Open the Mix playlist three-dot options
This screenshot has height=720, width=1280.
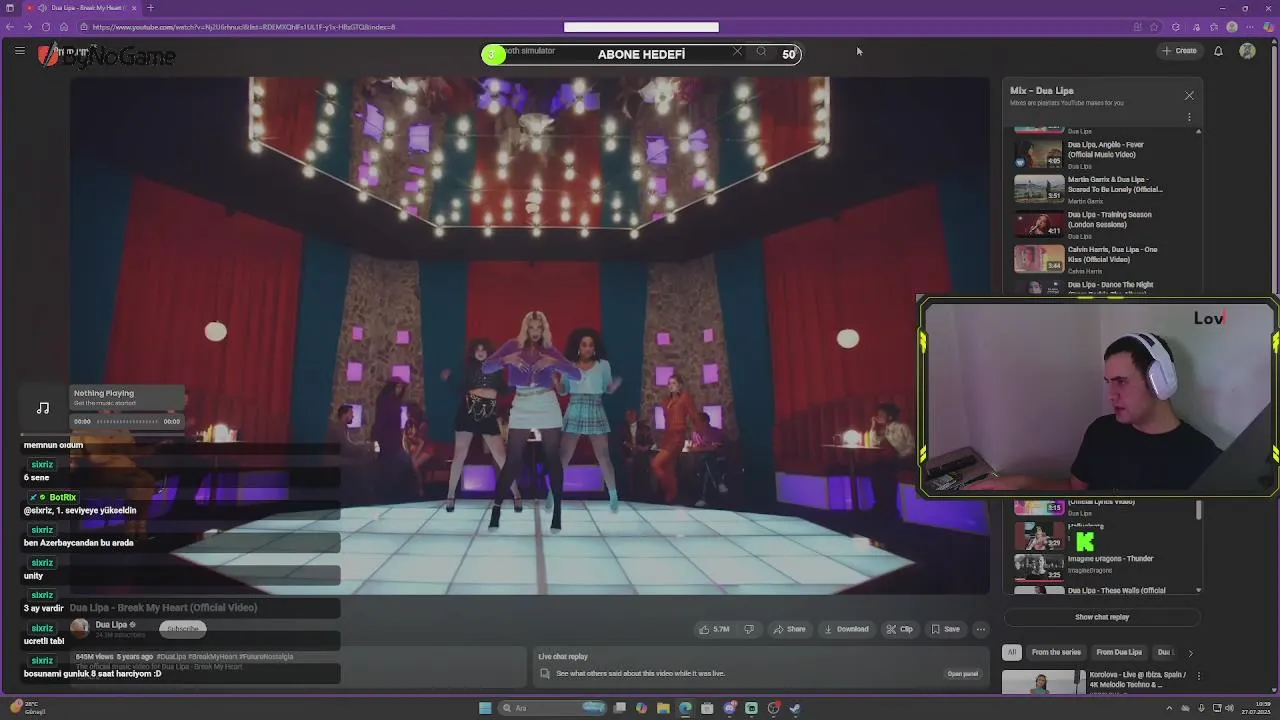[x=1189, y=117]
